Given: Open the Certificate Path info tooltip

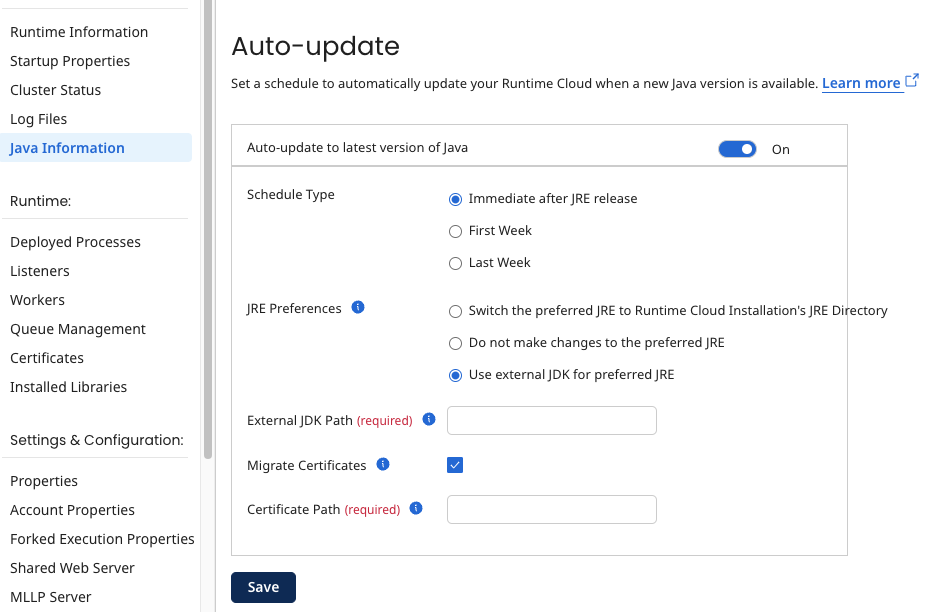Looking at the screenshot, I should coord(415,508).
